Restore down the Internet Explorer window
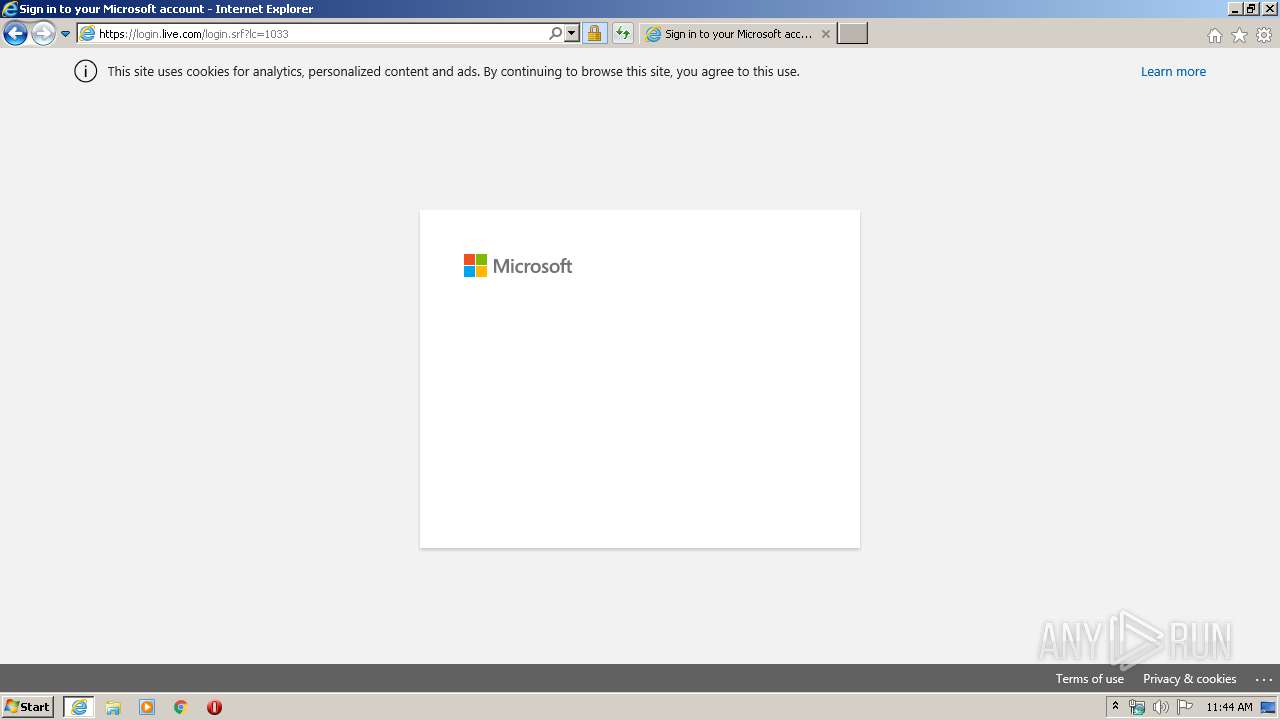Image resolution: width=1280 pixels, height=720 pixels. click(x=1251, y=9)
